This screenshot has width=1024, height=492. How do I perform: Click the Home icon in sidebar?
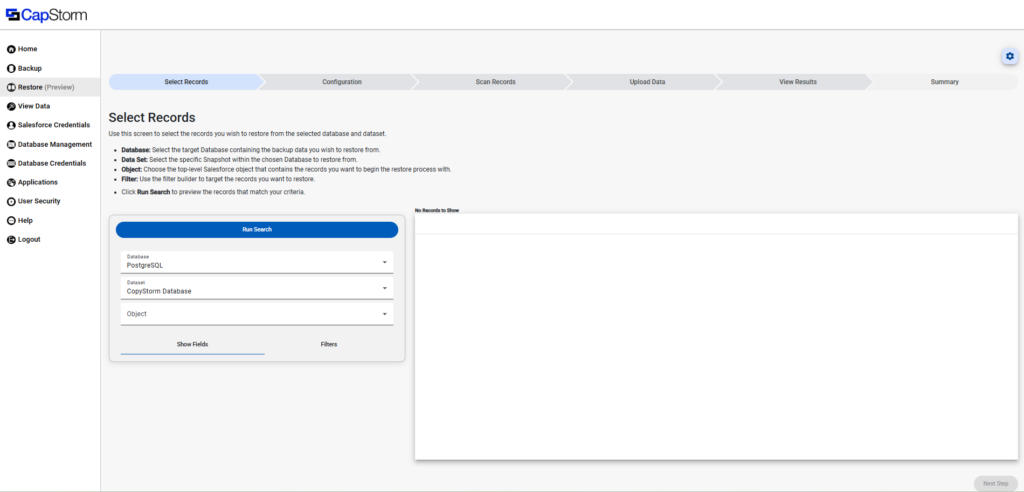tap(11, 49)
